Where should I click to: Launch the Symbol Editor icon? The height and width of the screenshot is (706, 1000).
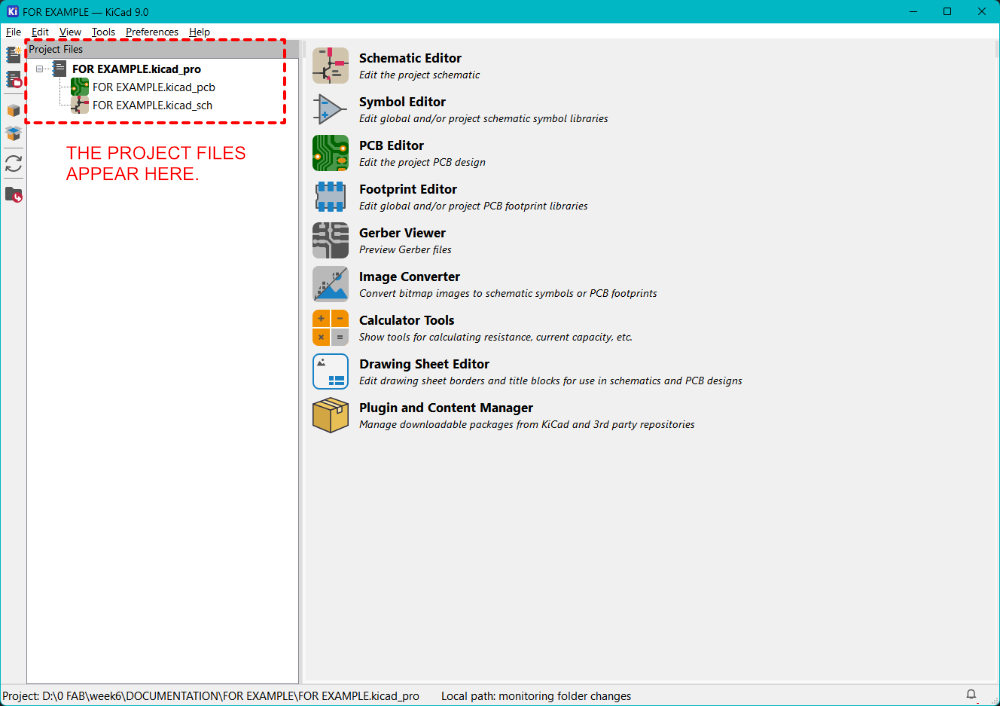330,109
